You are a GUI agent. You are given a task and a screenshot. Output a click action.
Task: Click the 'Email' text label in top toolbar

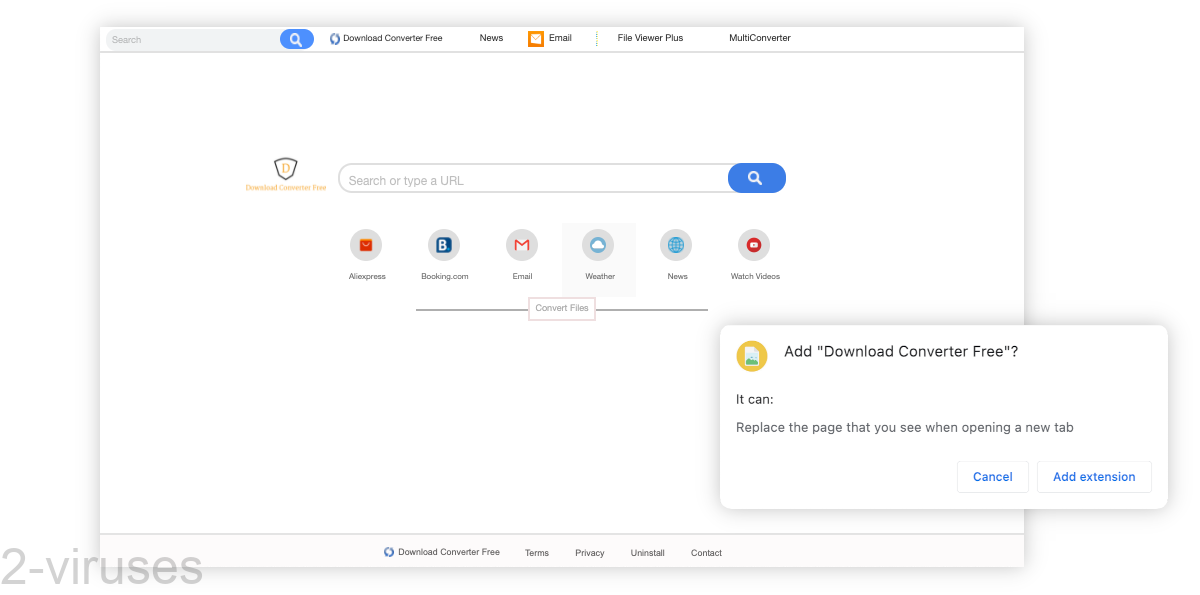tap(560, 38)
